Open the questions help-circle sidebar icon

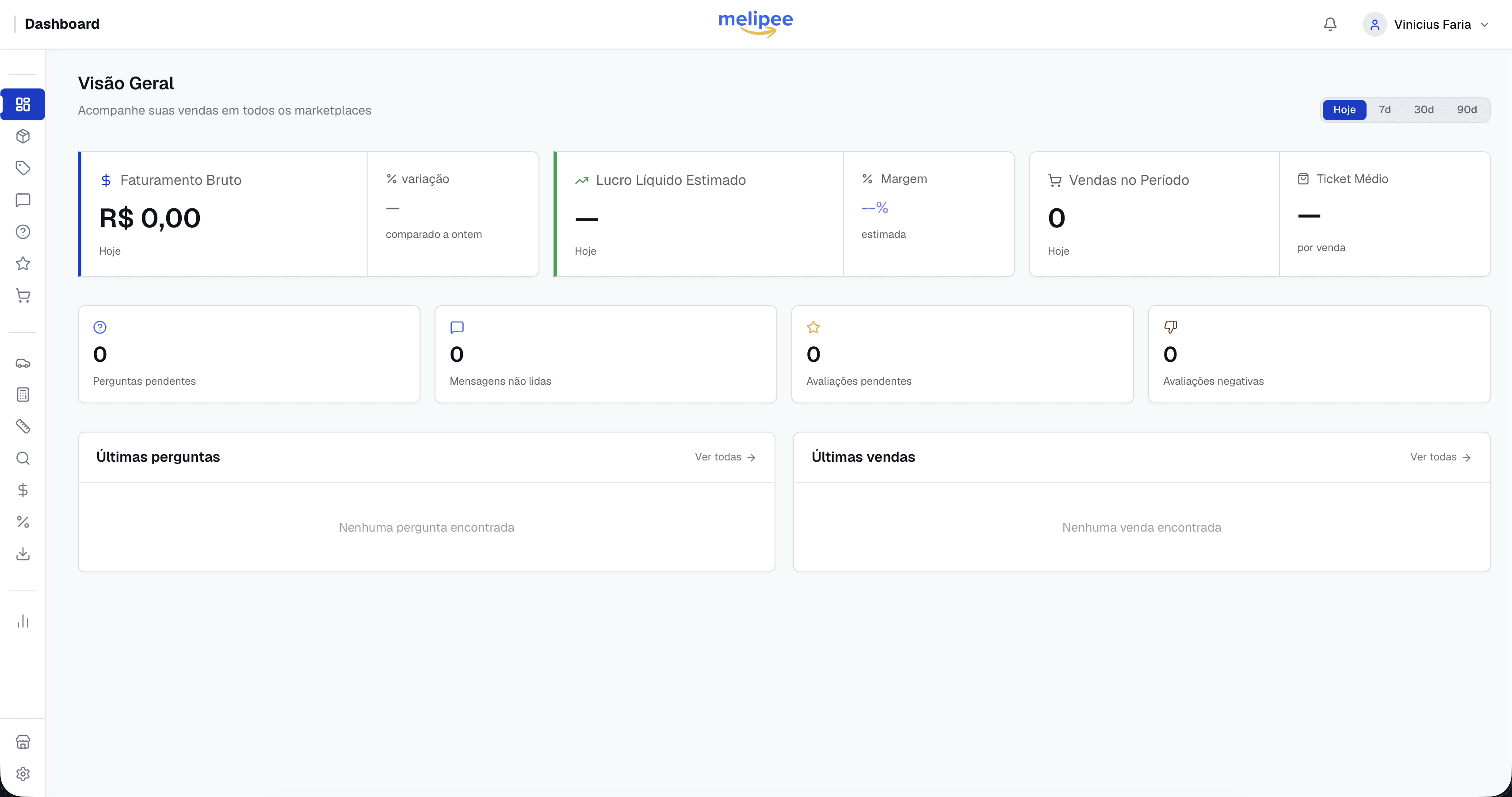tap(23, 232)
